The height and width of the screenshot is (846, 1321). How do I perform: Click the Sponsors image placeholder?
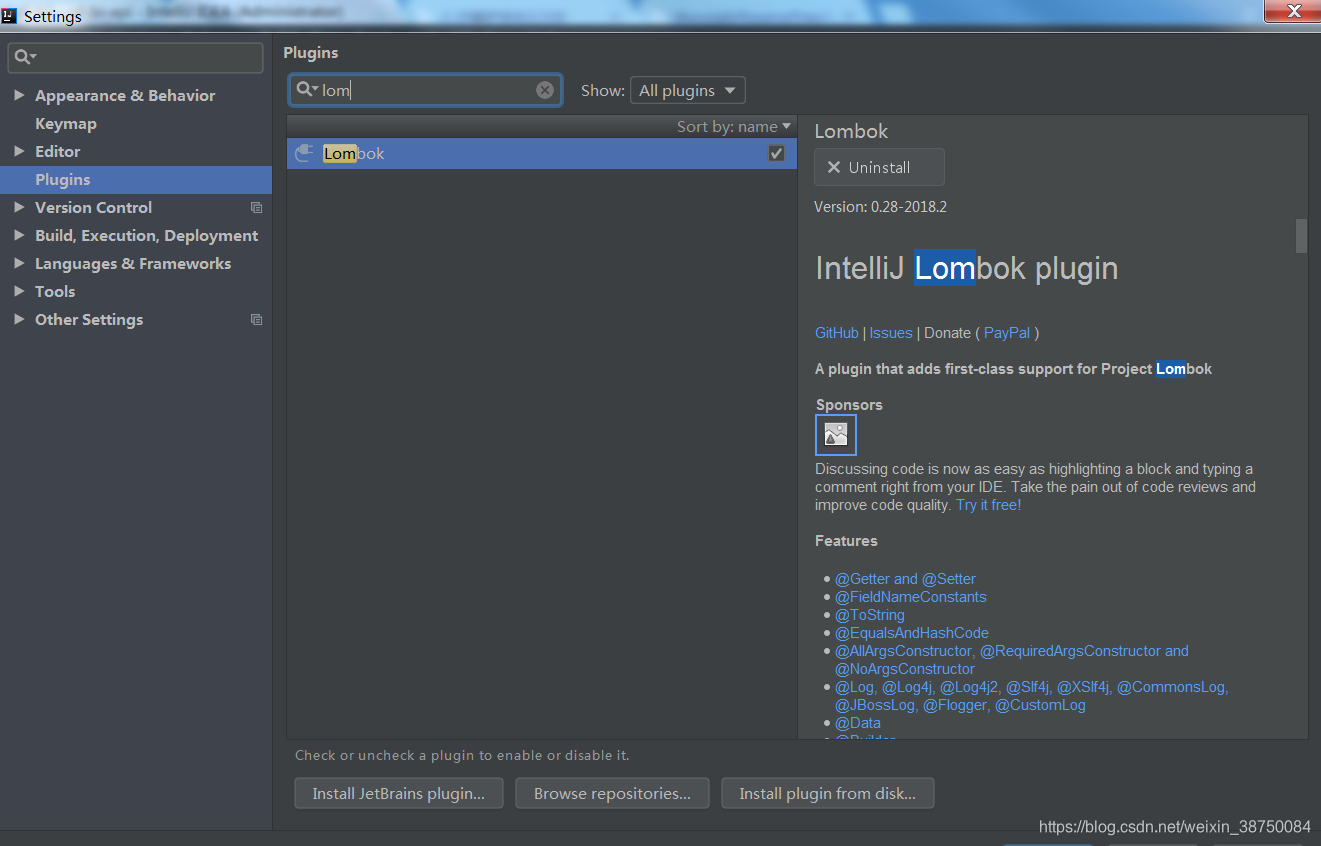pos(835,434)
